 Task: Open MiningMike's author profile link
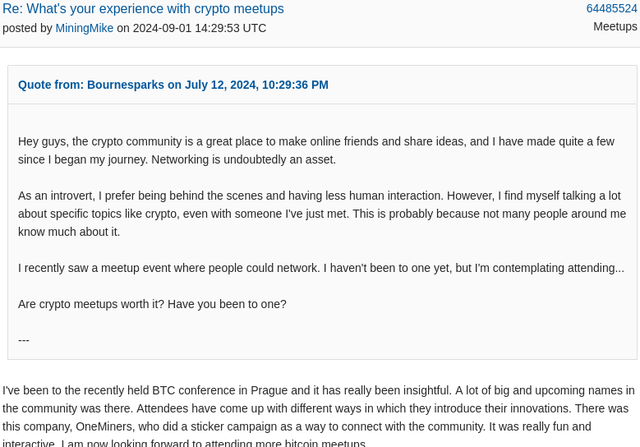pos(84,28)
